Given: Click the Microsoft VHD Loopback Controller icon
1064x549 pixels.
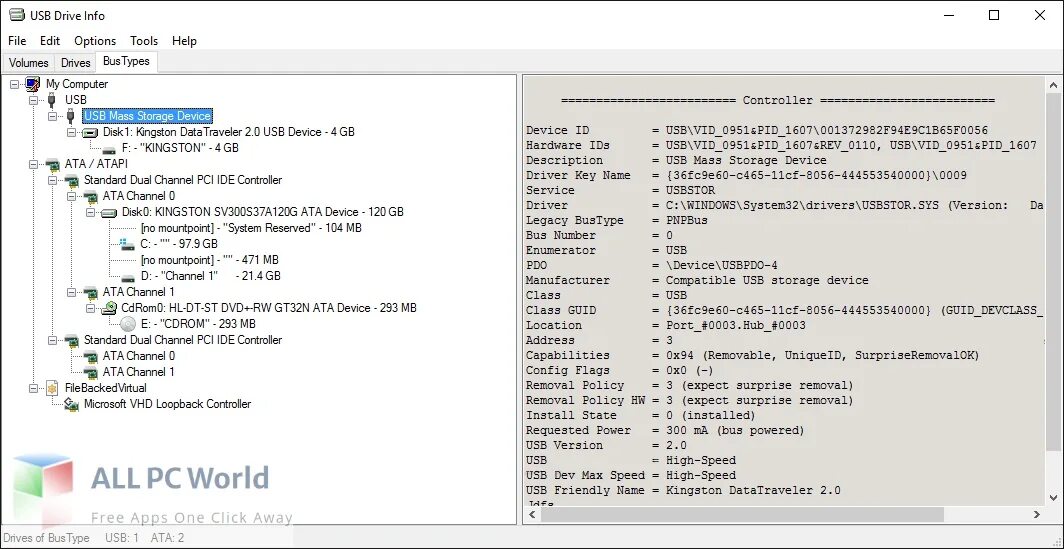Looking at the screenshot, I should coord(71,404).
